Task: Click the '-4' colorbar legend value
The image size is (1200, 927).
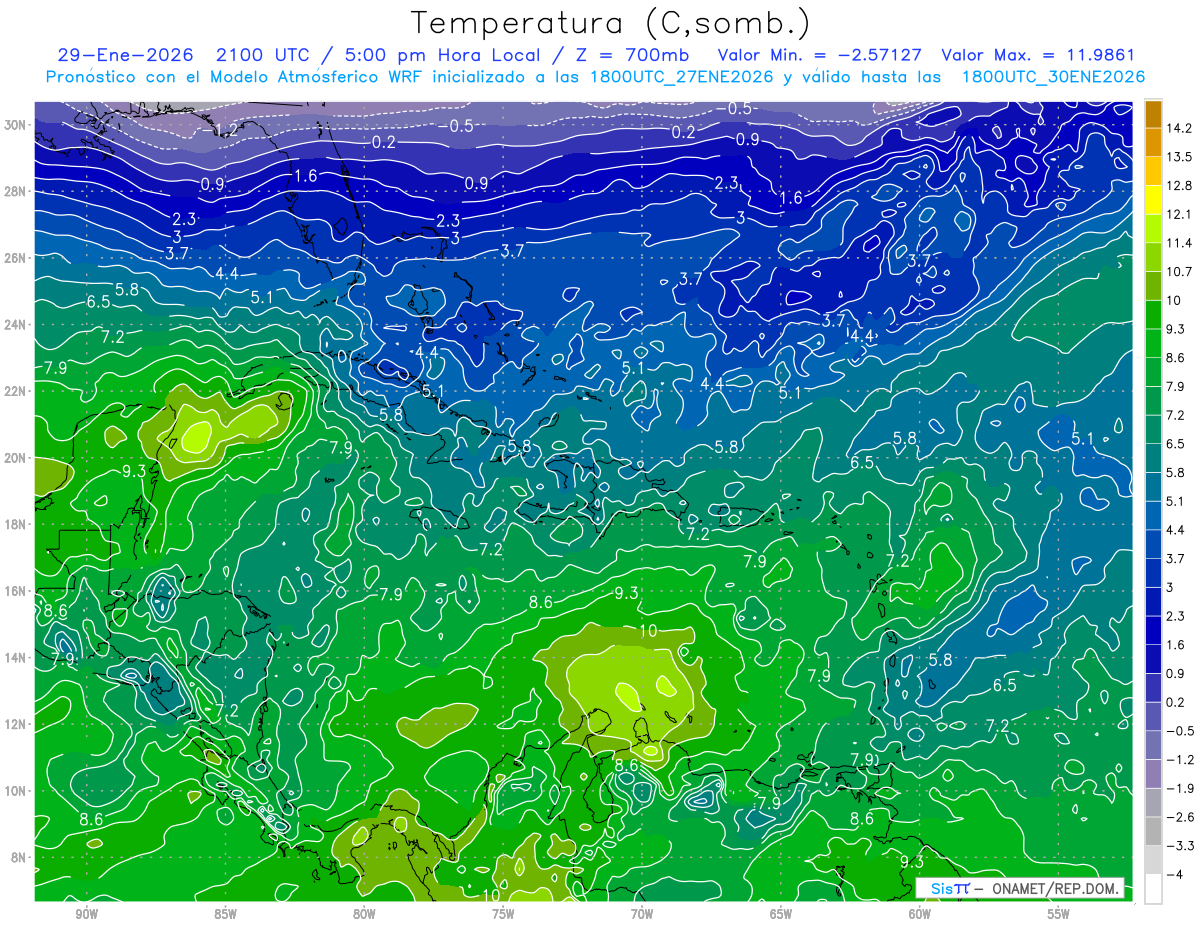Action: [1174, 874]
